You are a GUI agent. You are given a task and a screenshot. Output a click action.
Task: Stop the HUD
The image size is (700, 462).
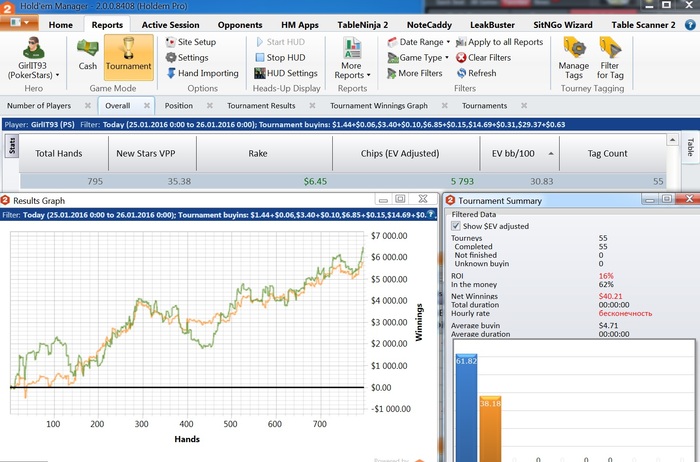click(280, 58)
